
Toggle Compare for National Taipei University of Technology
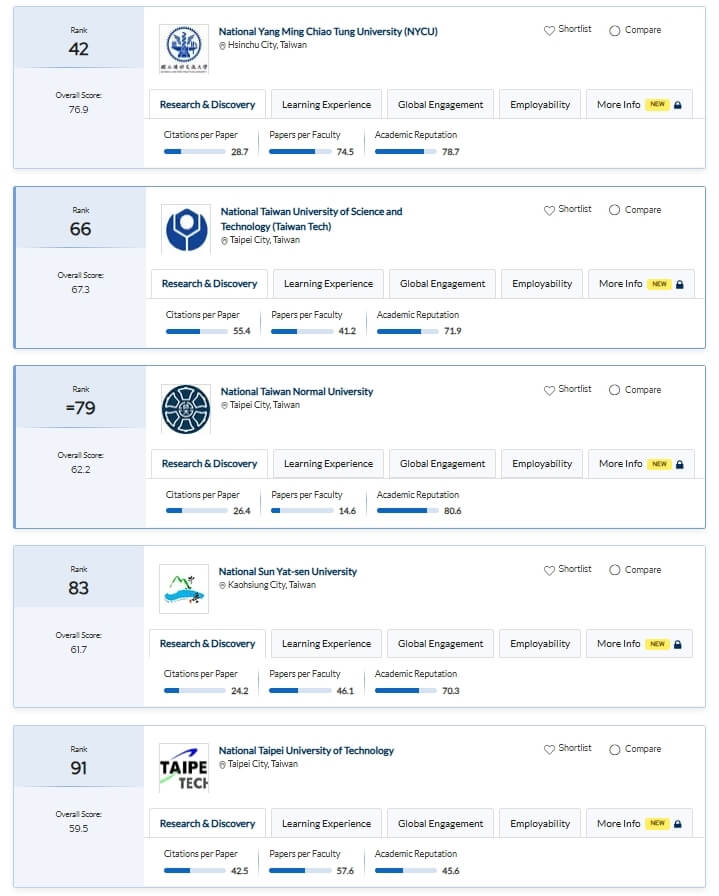click(x=614, y=749)
